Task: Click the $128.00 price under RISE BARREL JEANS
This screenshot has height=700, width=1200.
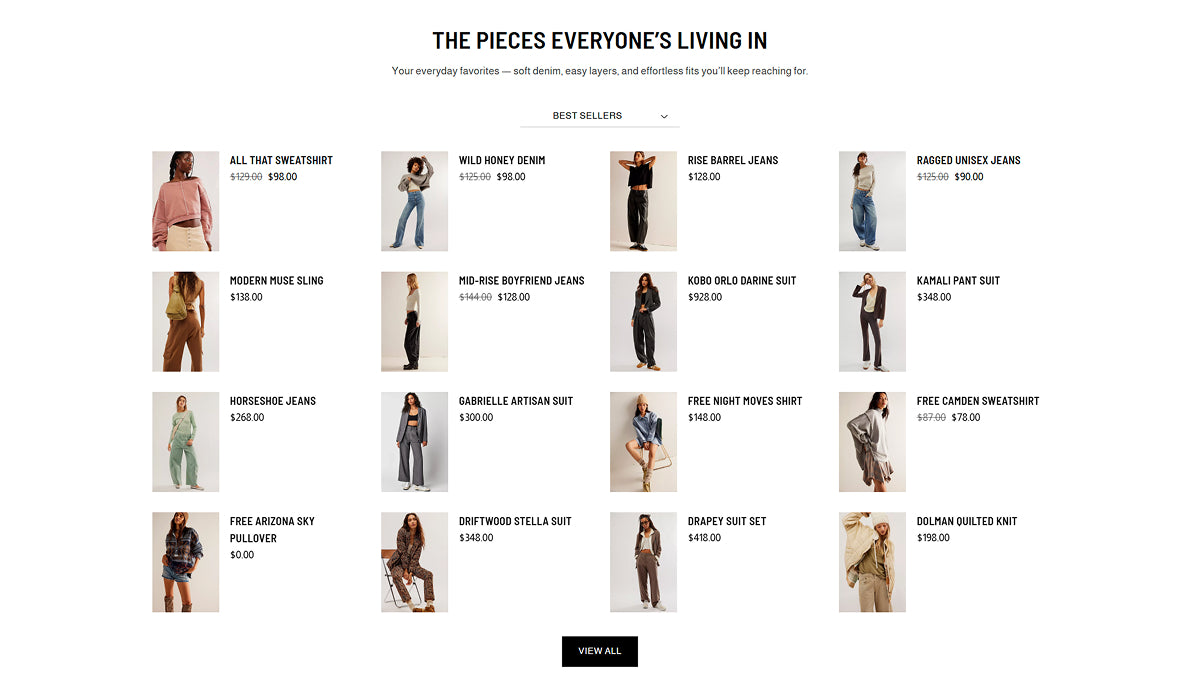Action: (706, 176)
